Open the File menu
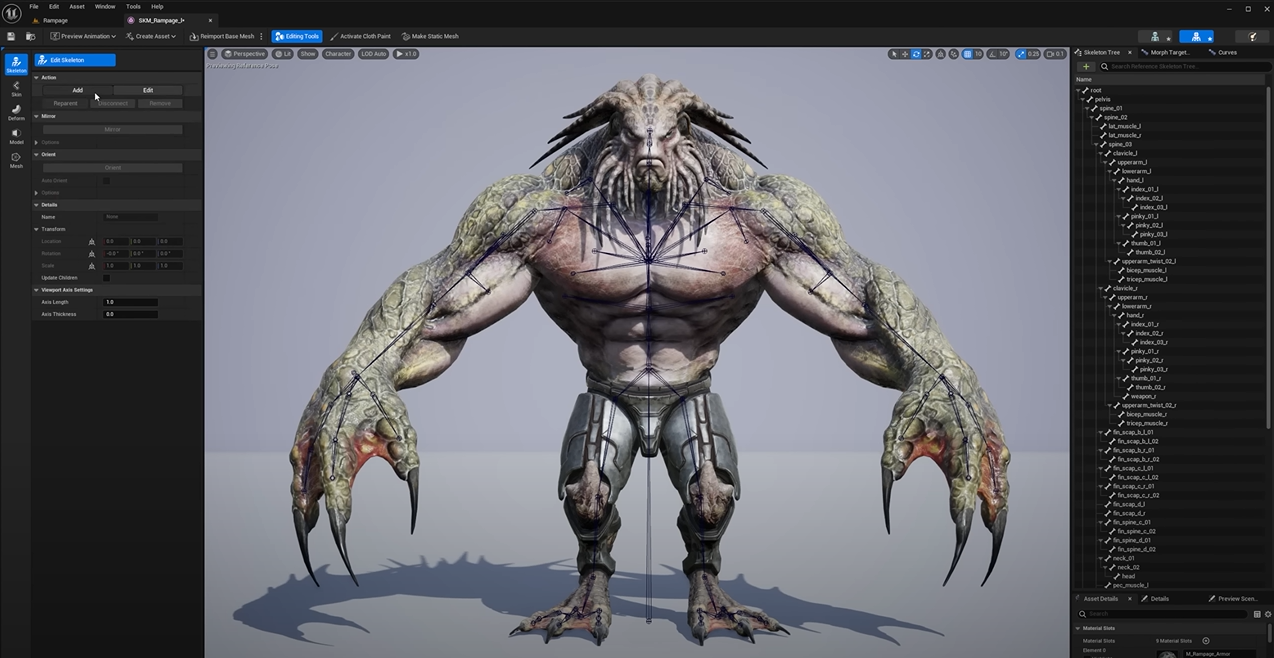This screenshot has width=1274, height=658. pyautogui.click(x=33, y=6)
